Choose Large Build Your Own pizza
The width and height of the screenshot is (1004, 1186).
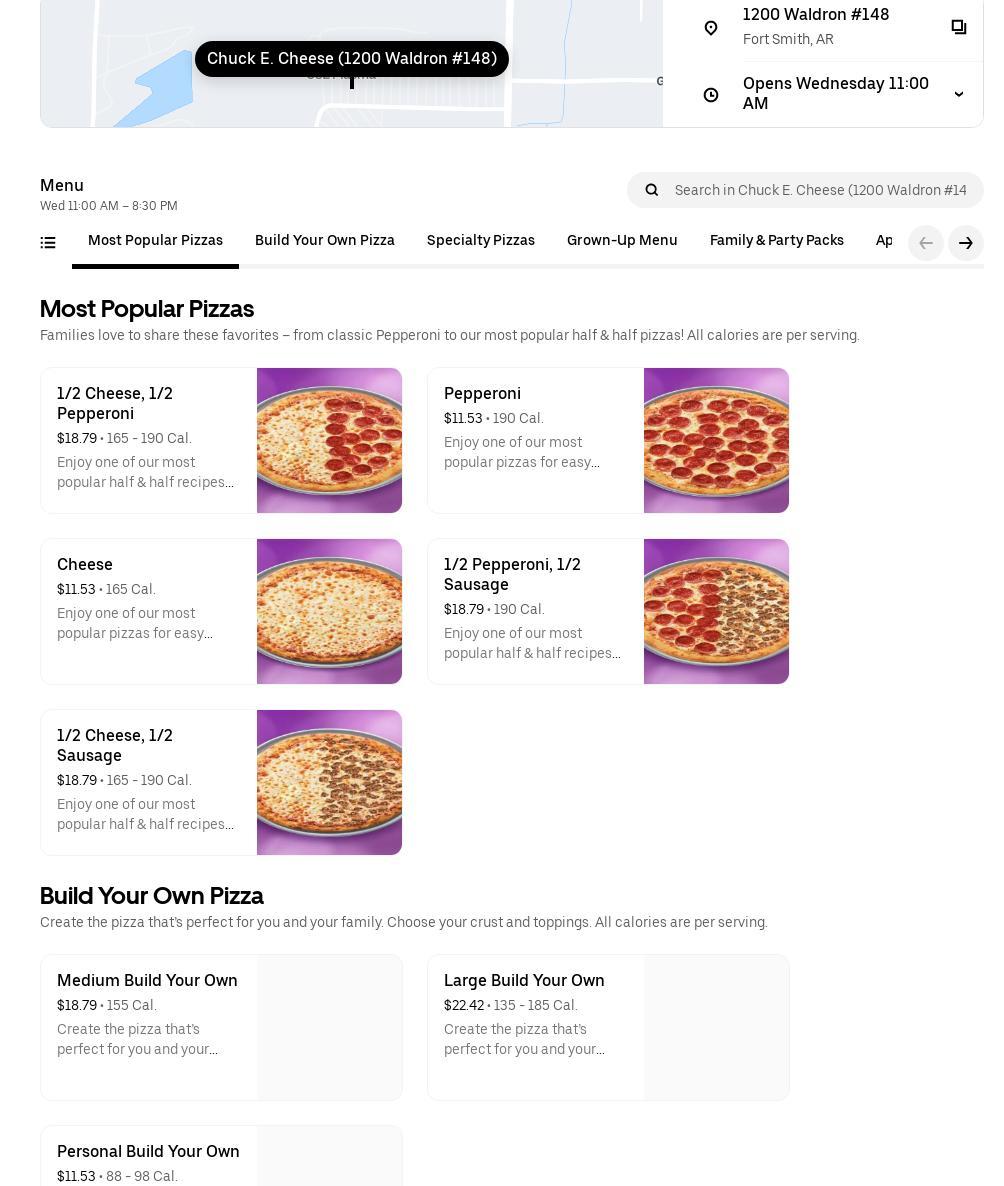(x=535, y=1027)
